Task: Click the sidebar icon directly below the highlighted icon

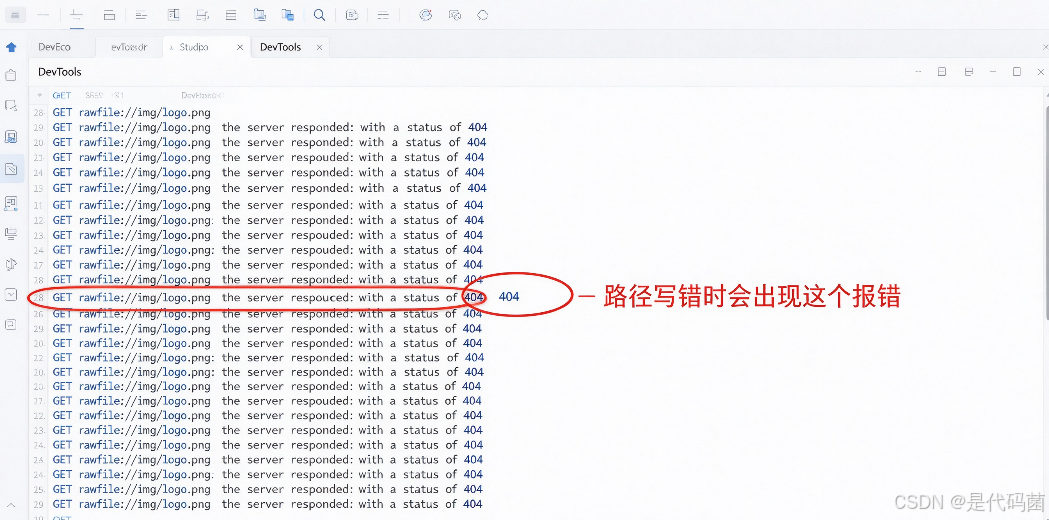Action: coord(11,202)
